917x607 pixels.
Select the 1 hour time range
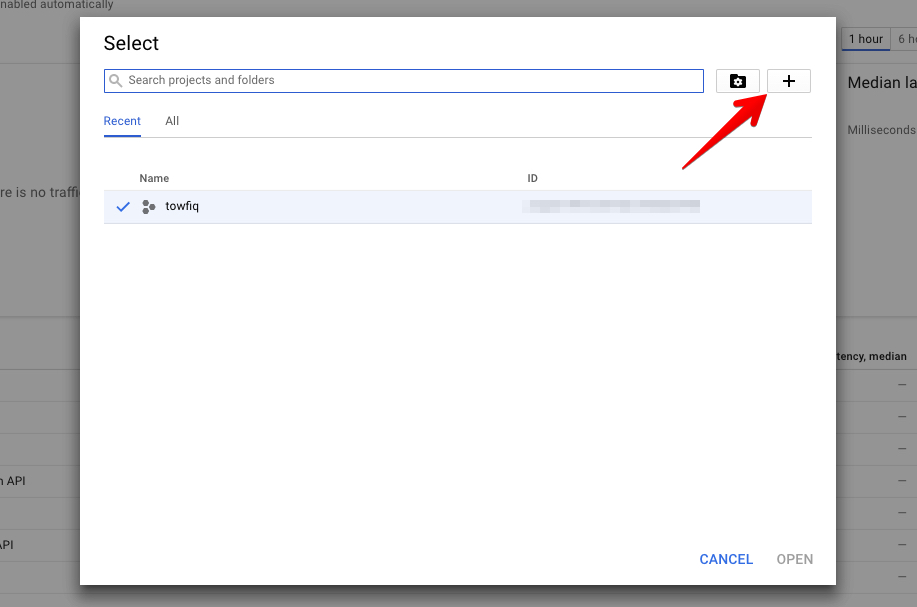pyautogui.click(x=865, y=39)
